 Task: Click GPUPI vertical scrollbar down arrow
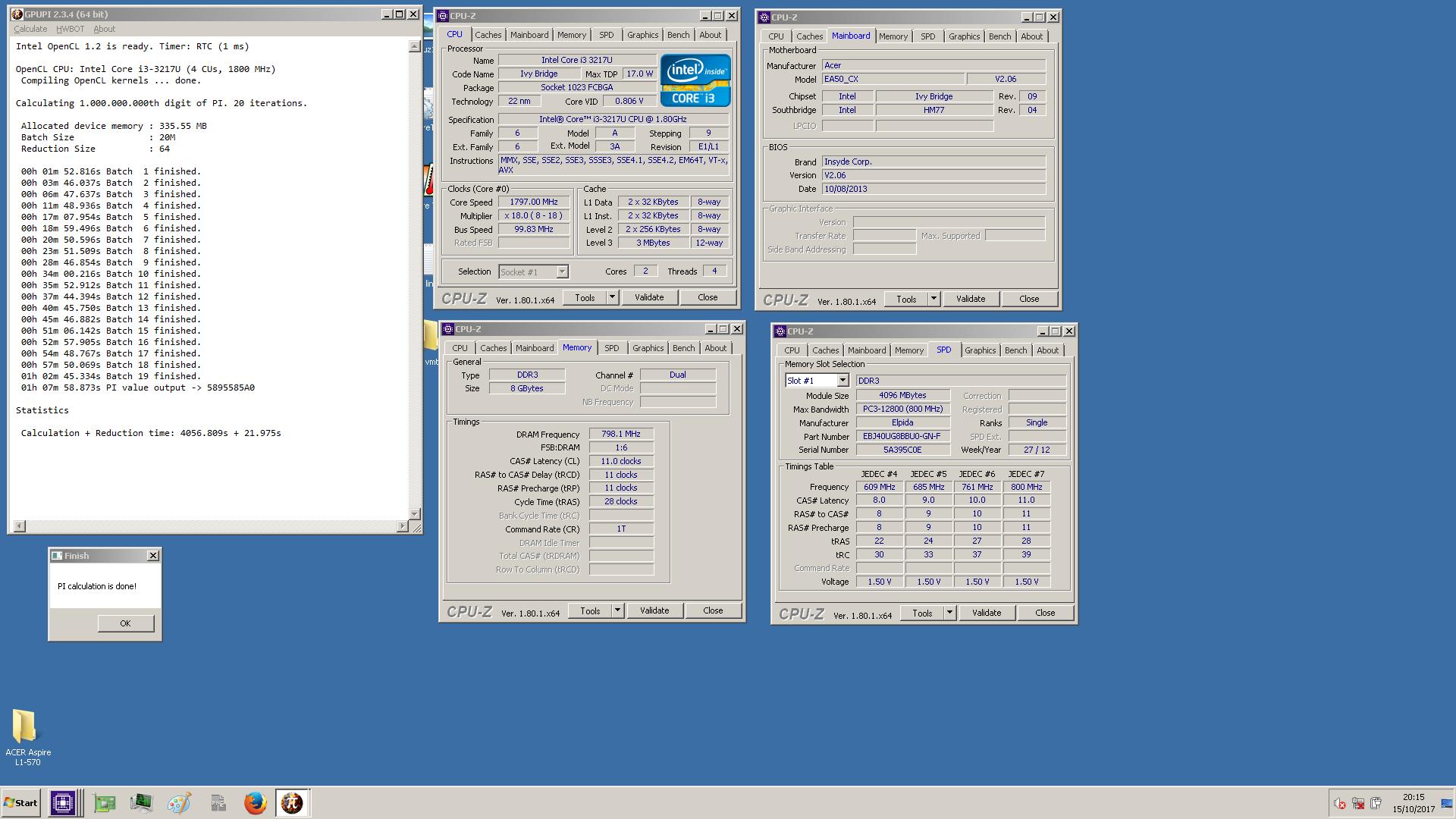click(x=414, y=513)
